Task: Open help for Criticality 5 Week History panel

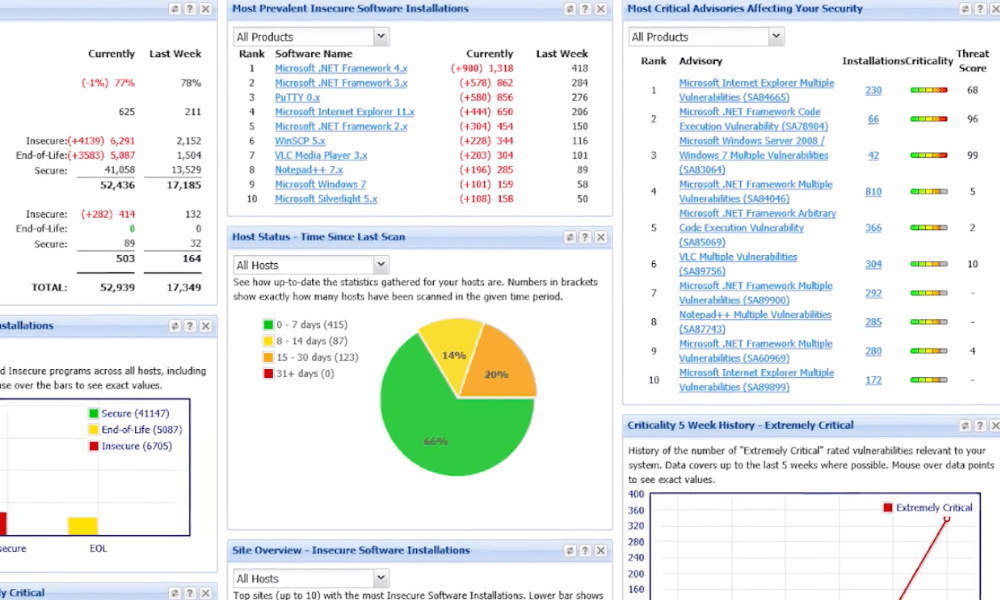Action: click(x=983, y=426)
